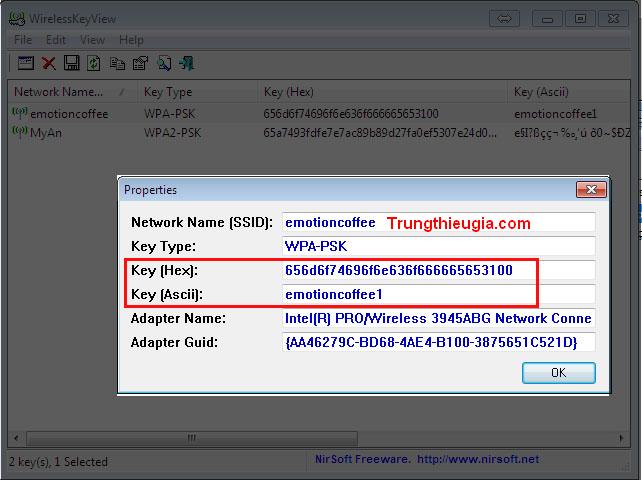642x480 pixels.
Task: Open the Edit menu
Action: [x=56, y=40]
